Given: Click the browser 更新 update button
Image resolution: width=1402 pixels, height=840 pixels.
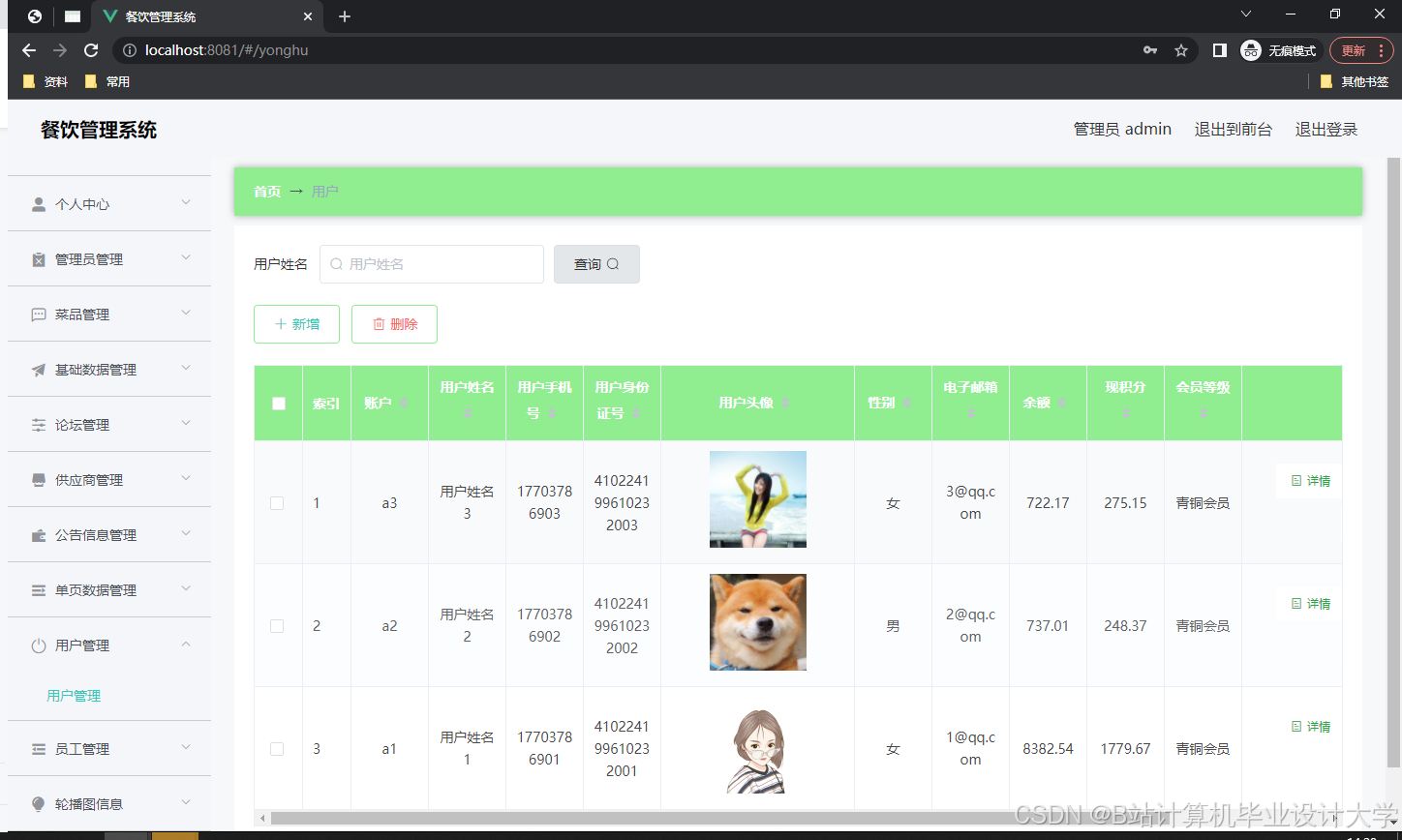Looking at the screenshot, I should coord(1361,50).
